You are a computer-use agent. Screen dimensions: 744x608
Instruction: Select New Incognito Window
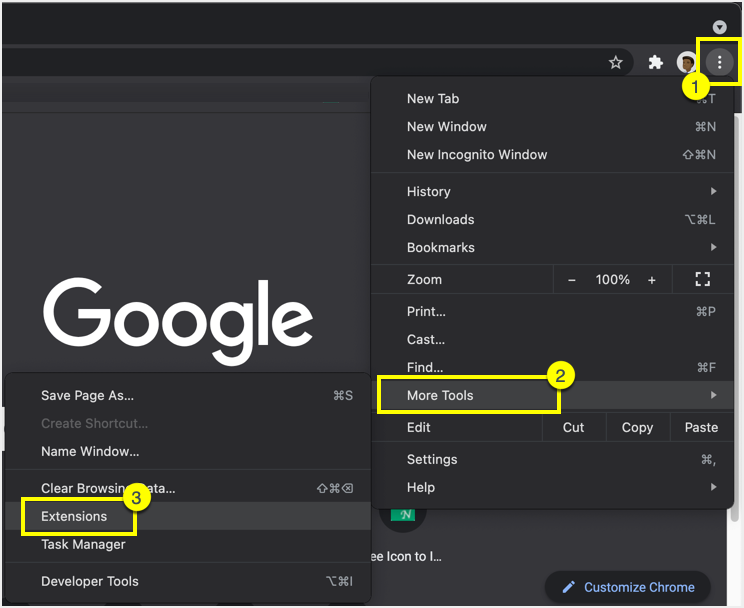pyautogui.click(x=477, y=155)
